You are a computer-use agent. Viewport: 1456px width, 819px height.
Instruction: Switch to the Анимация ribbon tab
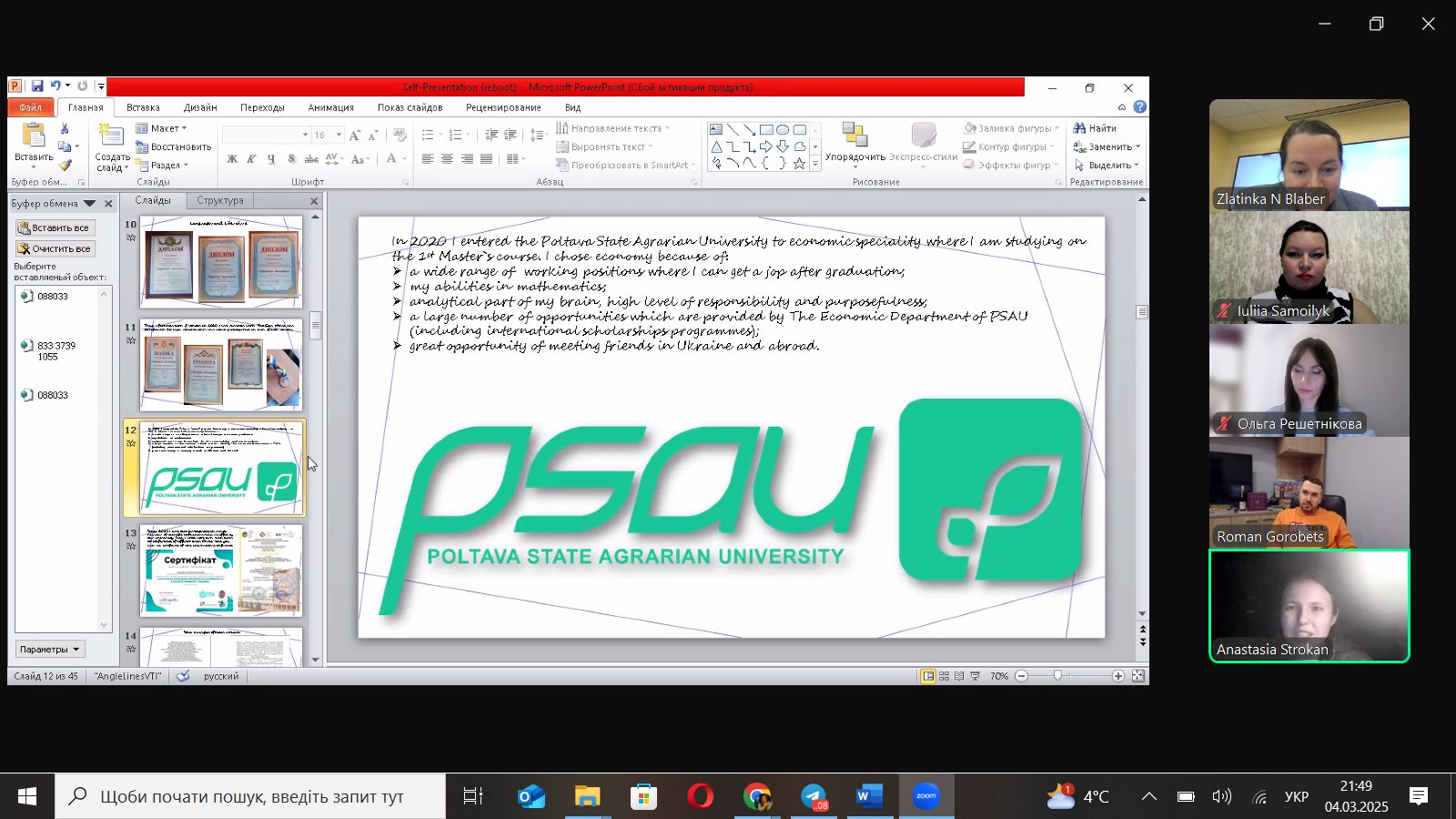click(330, 107)
